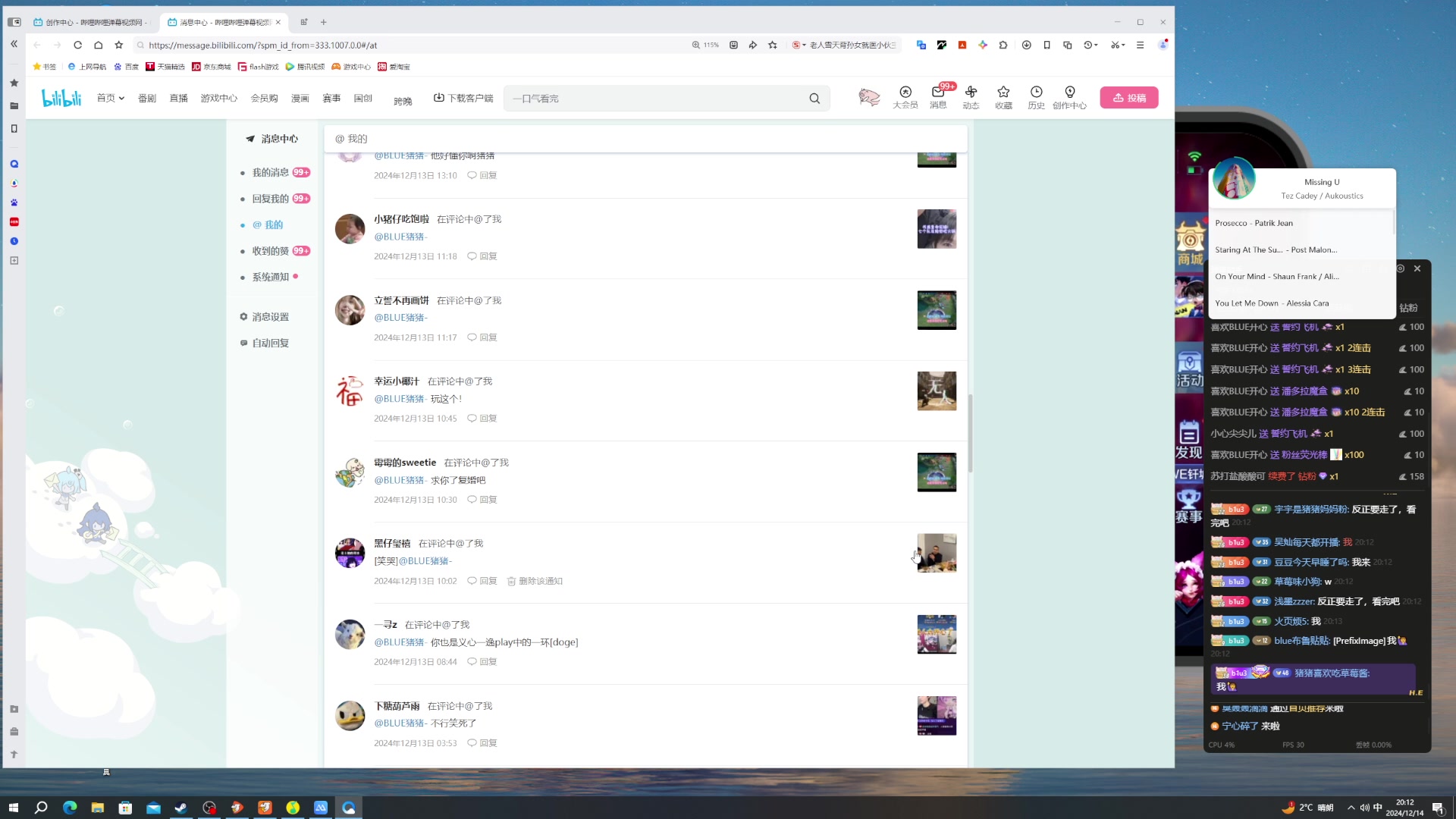1456x819 pixels.
Task: Open browser extensions puzzle icon
Action: click(x=1003, y=45)
